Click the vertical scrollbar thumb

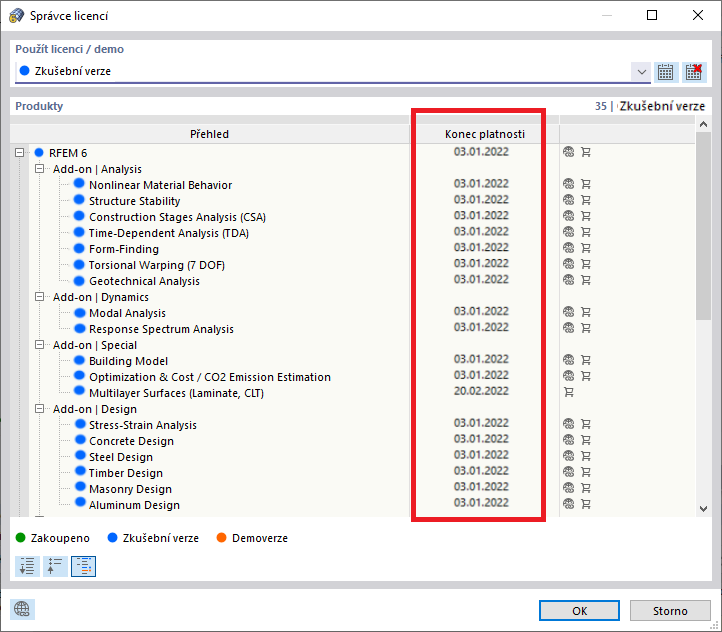[x=703, y=226]
